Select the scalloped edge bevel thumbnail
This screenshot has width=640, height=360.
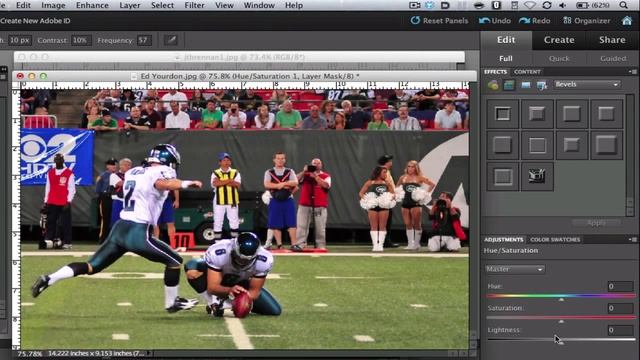click(x=537, y=176)
